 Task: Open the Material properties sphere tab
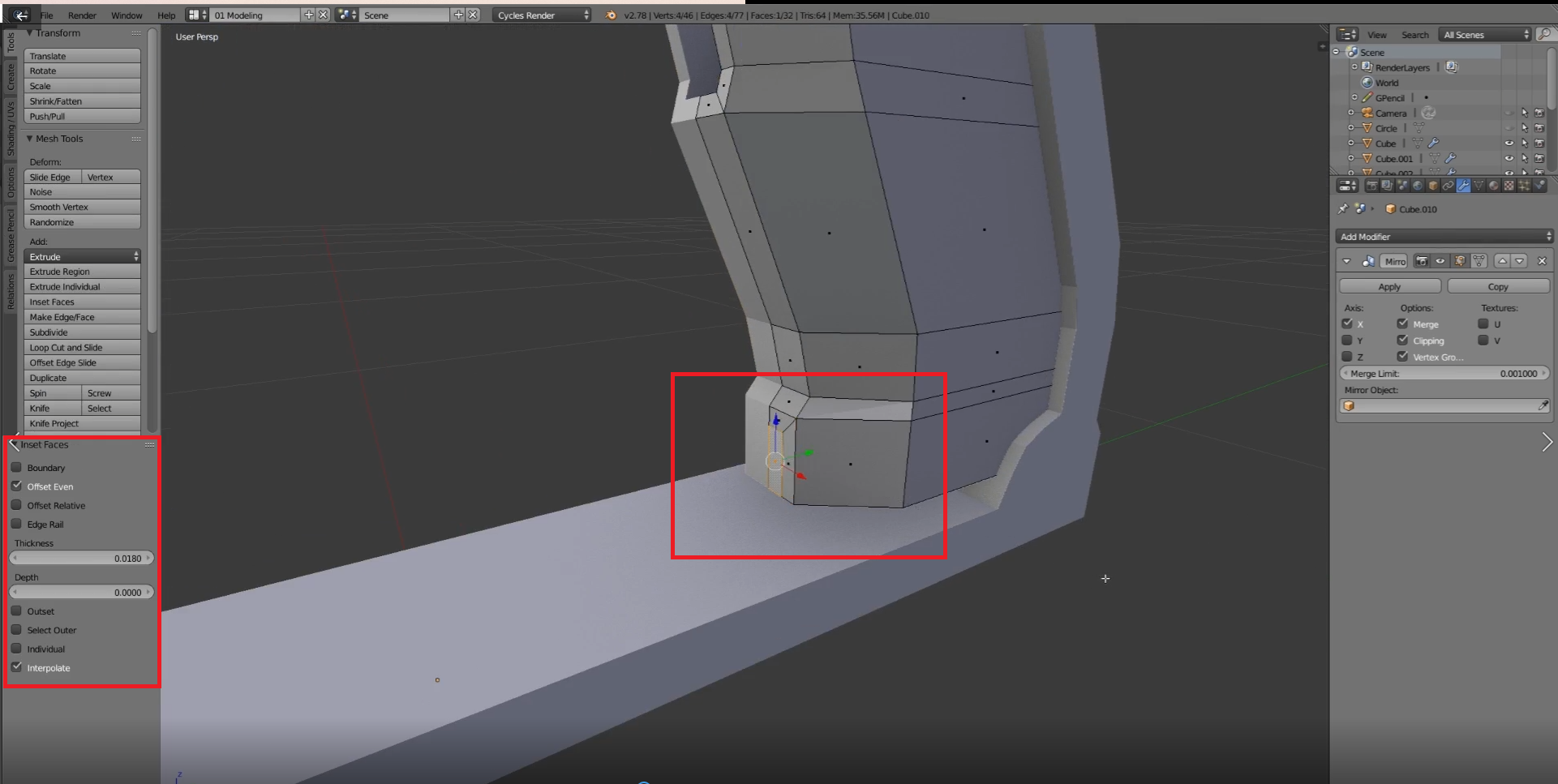(x=1494, y=186)
